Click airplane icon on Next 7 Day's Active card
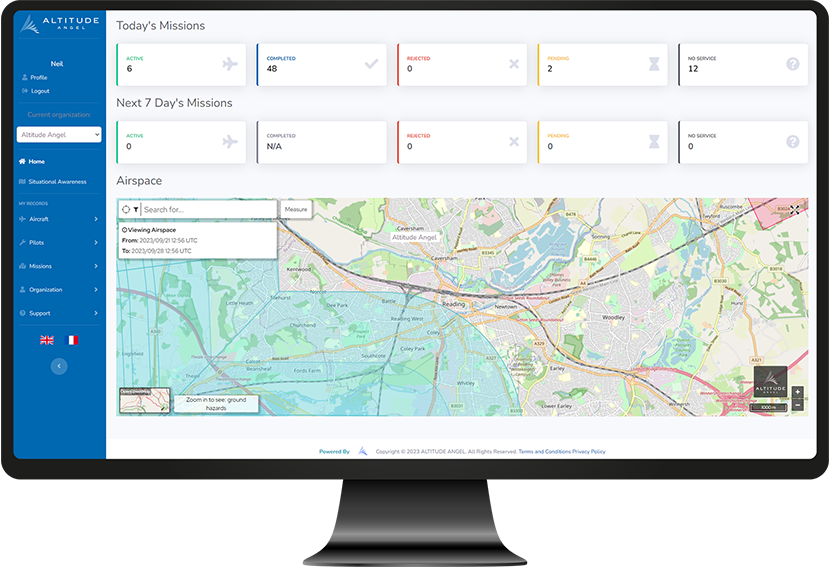The width and height of the screenshot is (830, 567). pyautogui.click(x=230, y=141)
